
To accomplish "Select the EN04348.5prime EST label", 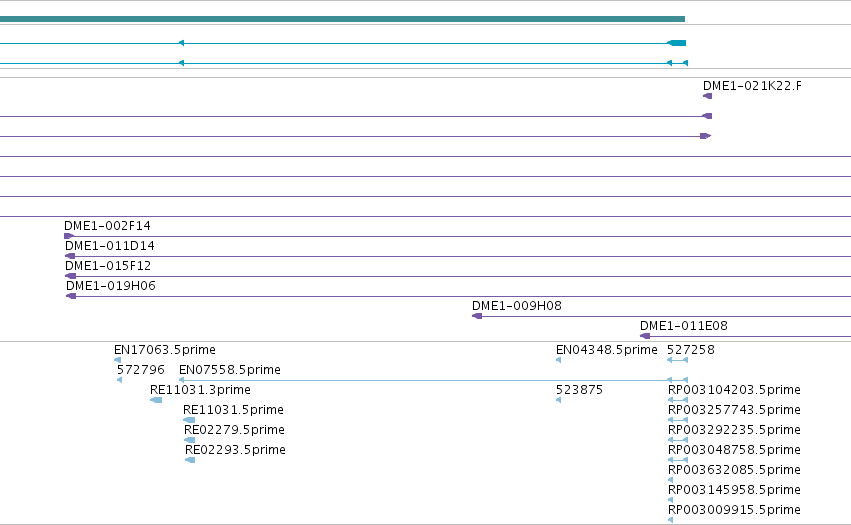I will pyautogui.click(x=606, y=350).
